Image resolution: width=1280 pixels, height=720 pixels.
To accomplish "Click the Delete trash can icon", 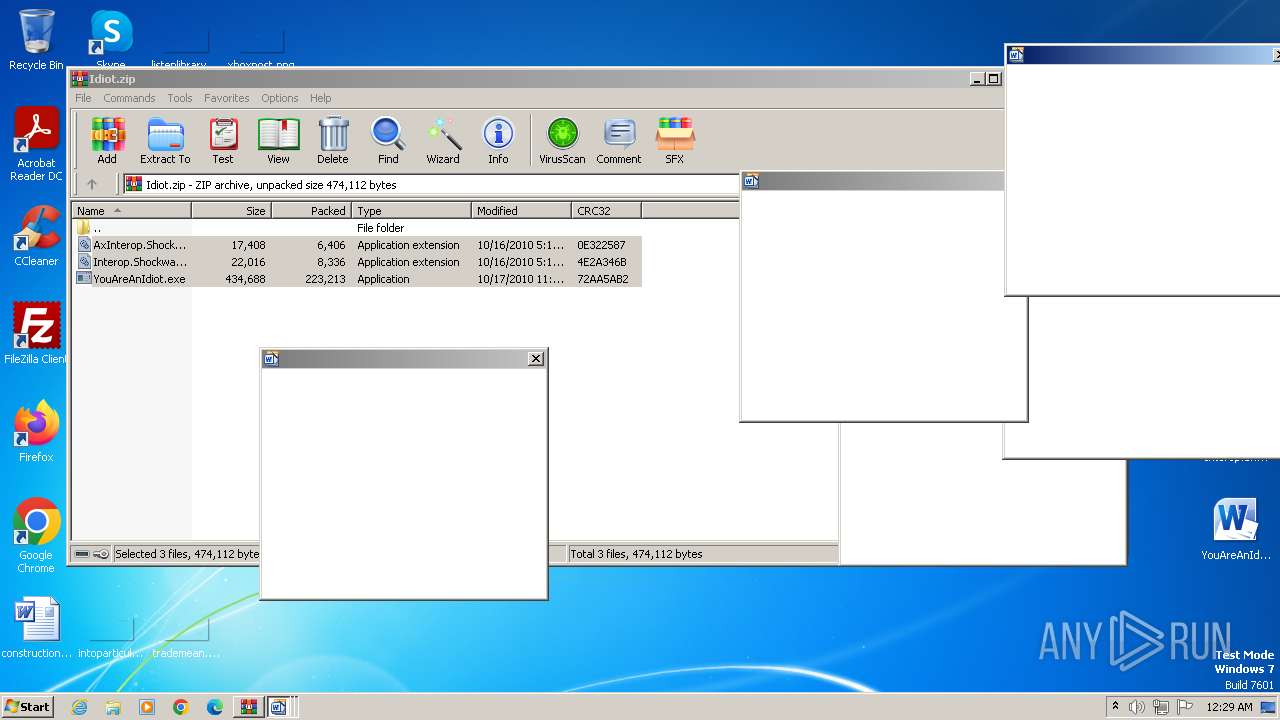I will click(x=333, y=140).
